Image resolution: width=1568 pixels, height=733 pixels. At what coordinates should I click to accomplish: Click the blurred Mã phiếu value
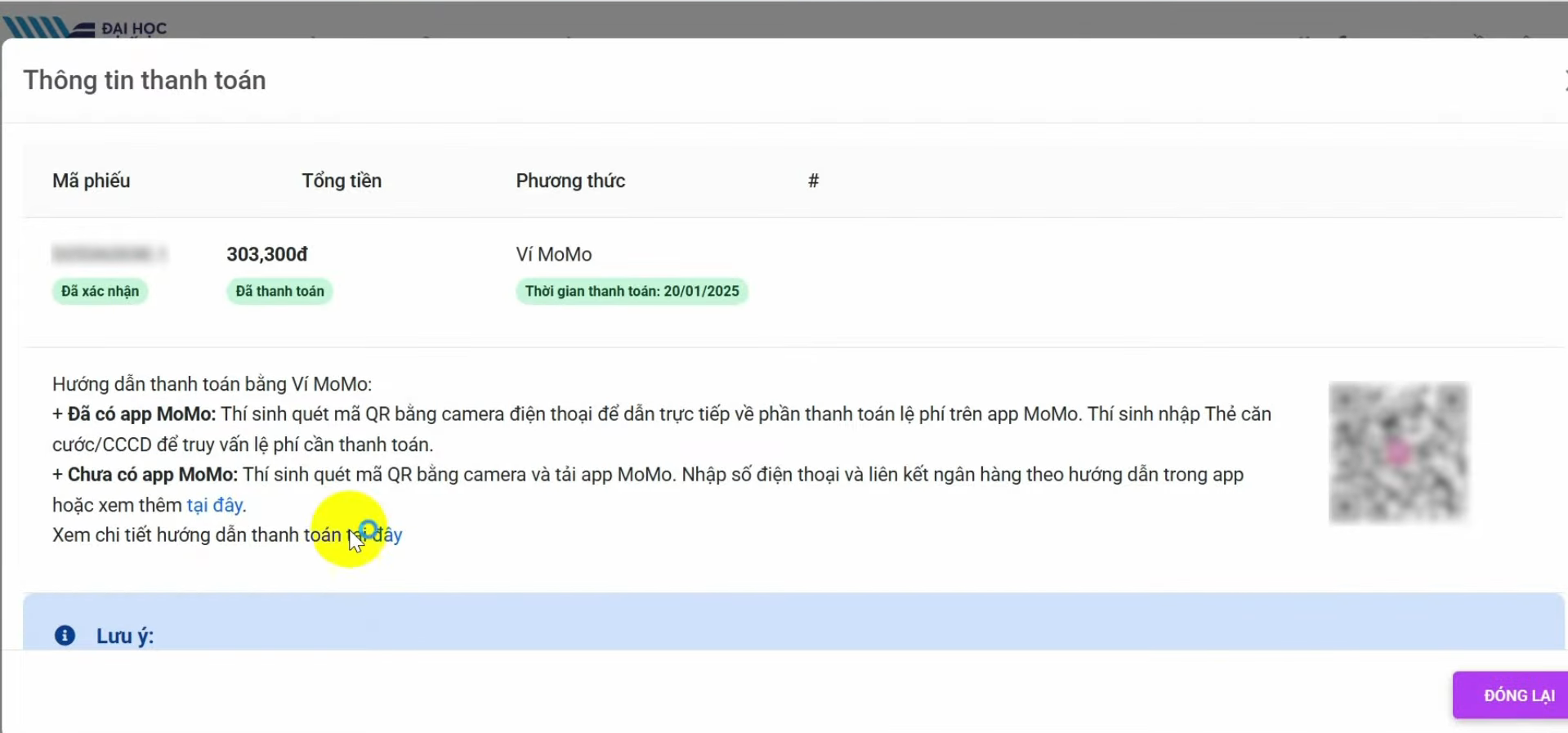click(x=109, y=254)
